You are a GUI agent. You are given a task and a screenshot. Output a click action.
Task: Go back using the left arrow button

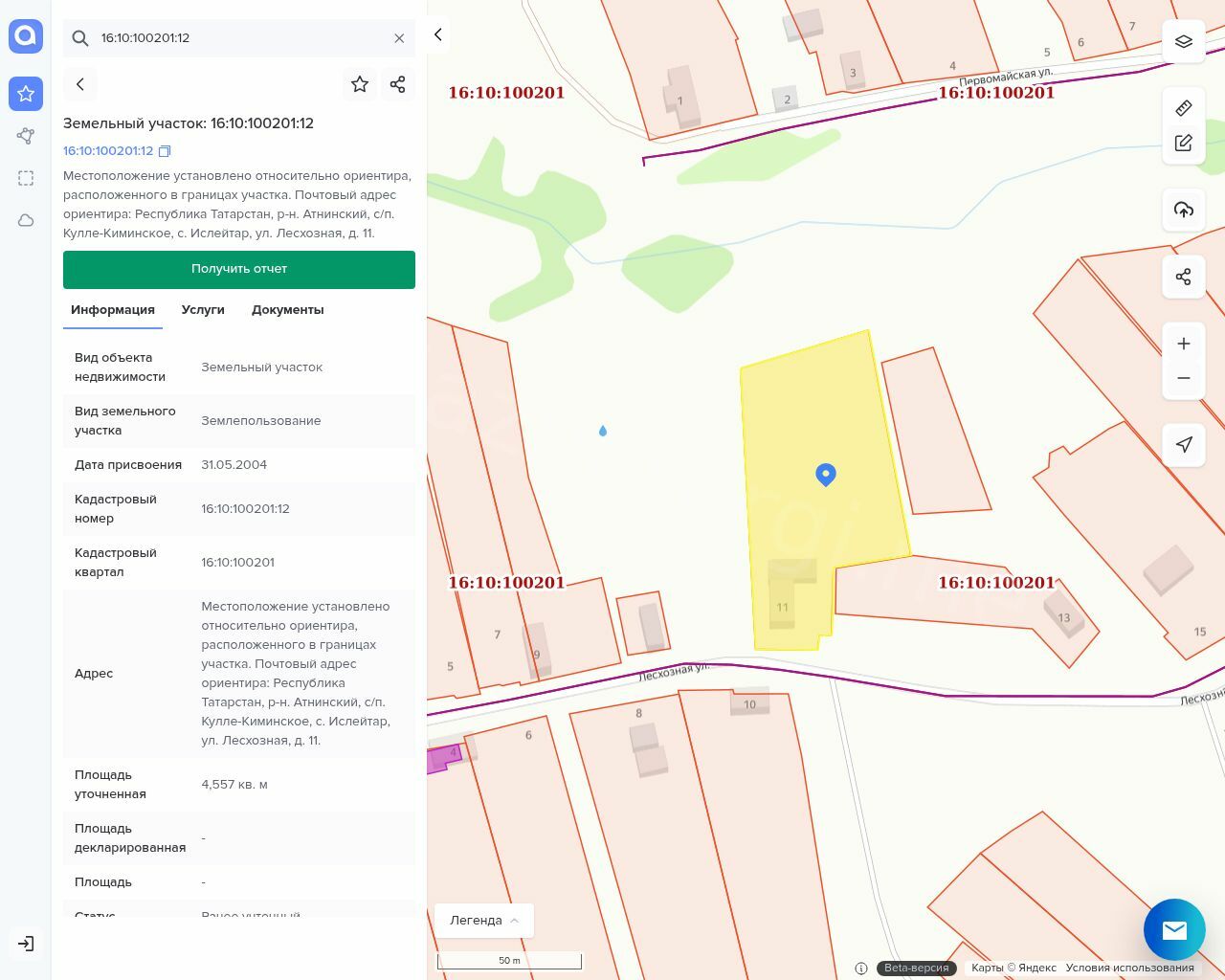pos(80,84)
